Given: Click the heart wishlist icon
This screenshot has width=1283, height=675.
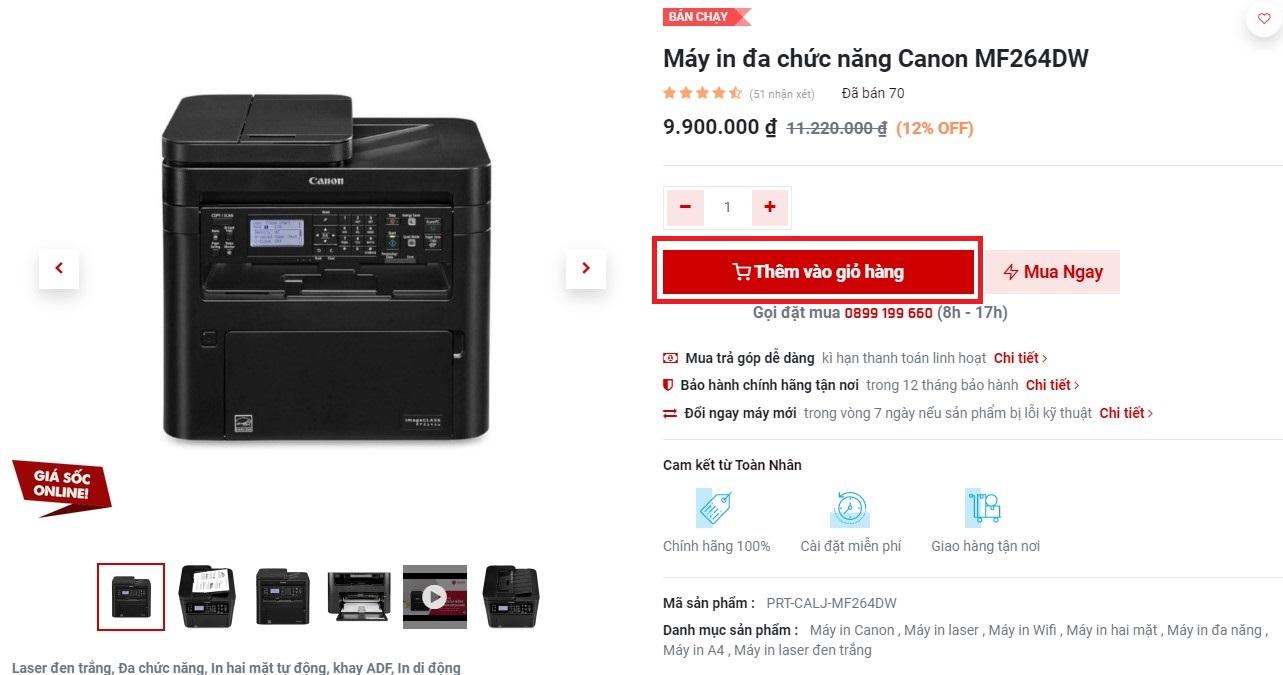Looking at the screenshot, I should point(1264,19).
